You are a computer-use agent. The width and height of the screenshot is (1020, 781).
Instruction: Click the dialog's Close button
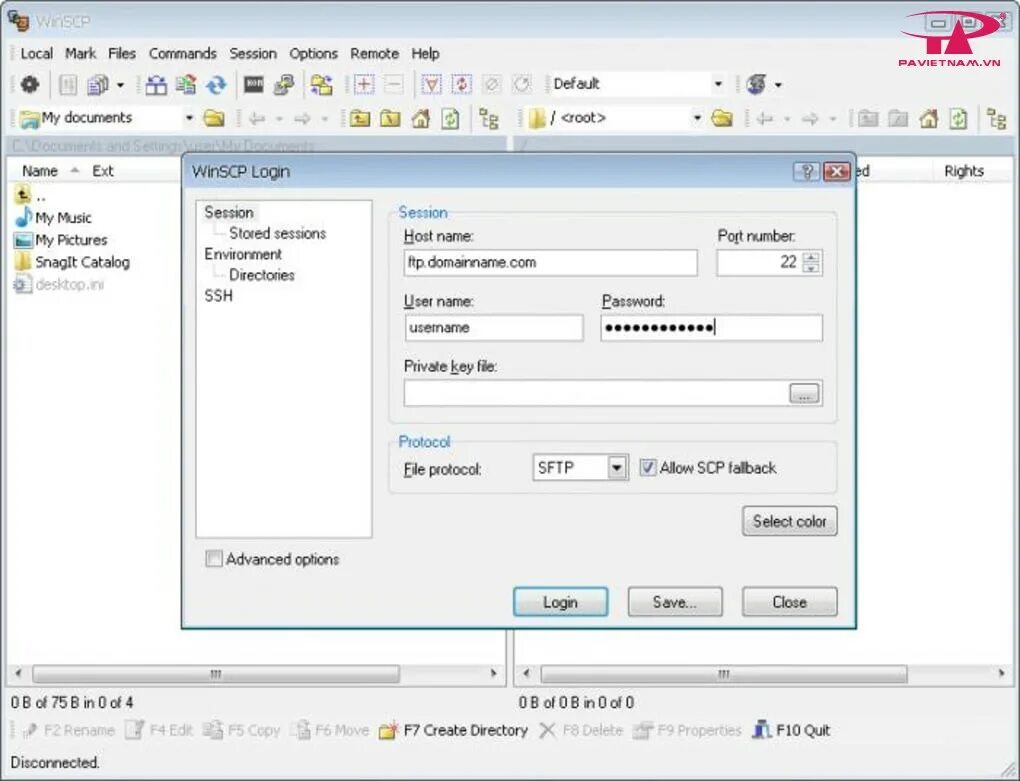click(x=789, y=602)
